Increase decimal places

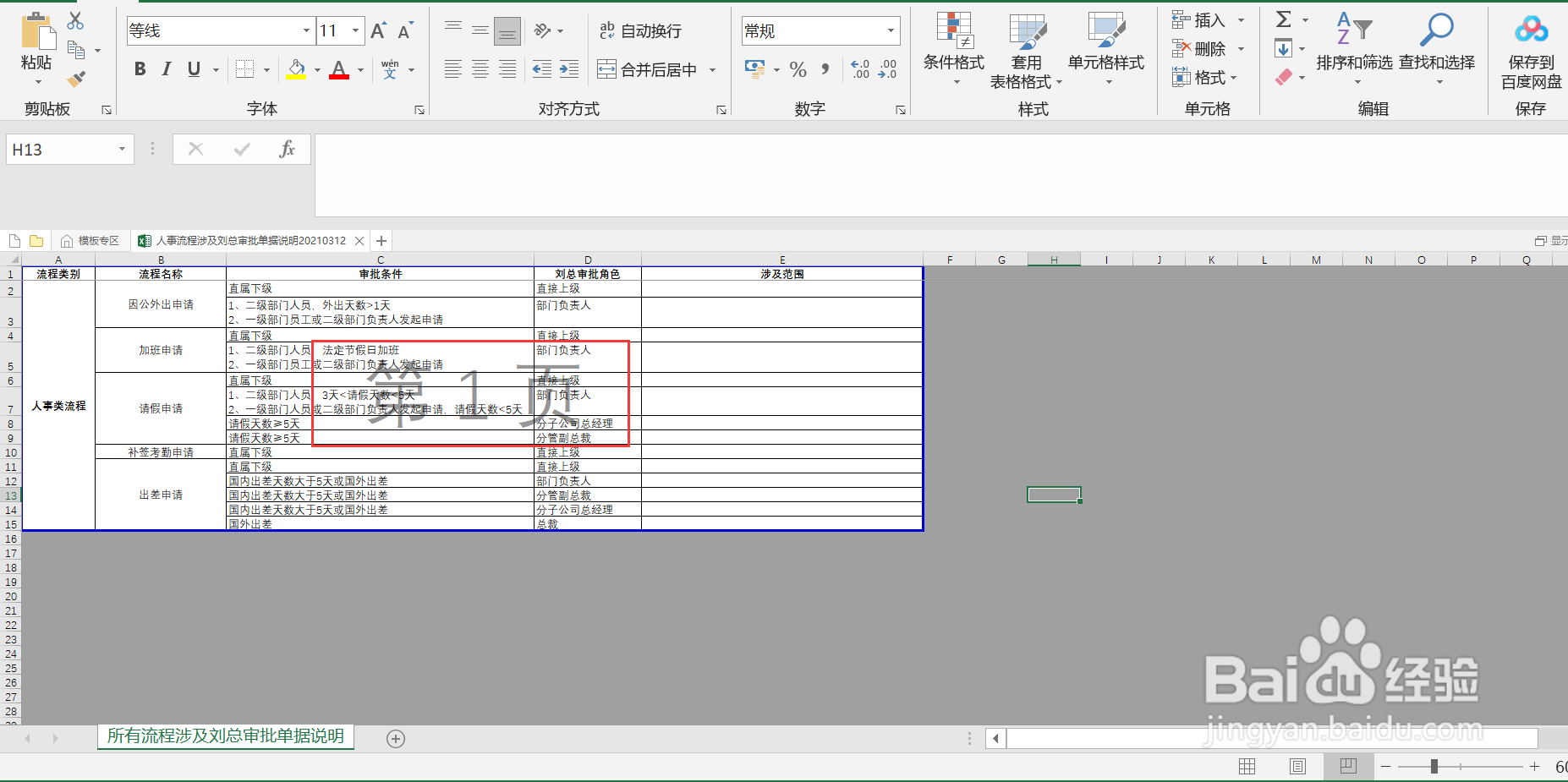pos(860,69)
